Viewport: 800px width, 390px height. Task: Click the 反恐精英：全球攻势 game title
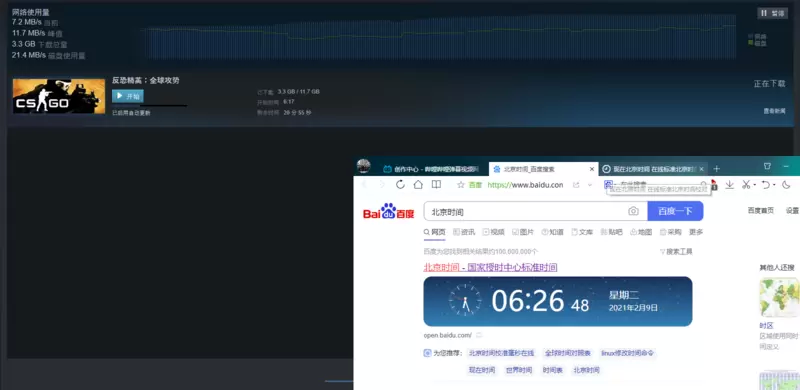coord(145,80)
